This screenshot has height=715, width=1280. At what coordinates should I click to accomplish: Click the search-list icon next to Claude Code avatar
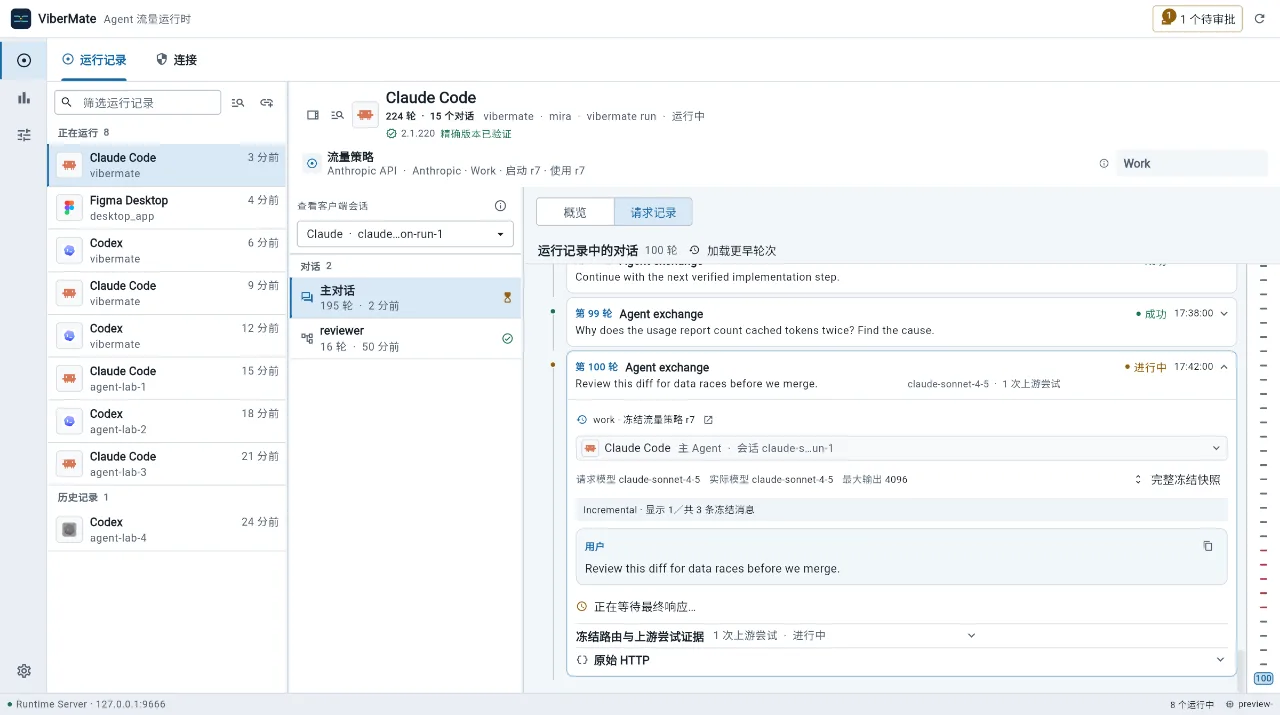pyautogui.click(x=338, y=115)
